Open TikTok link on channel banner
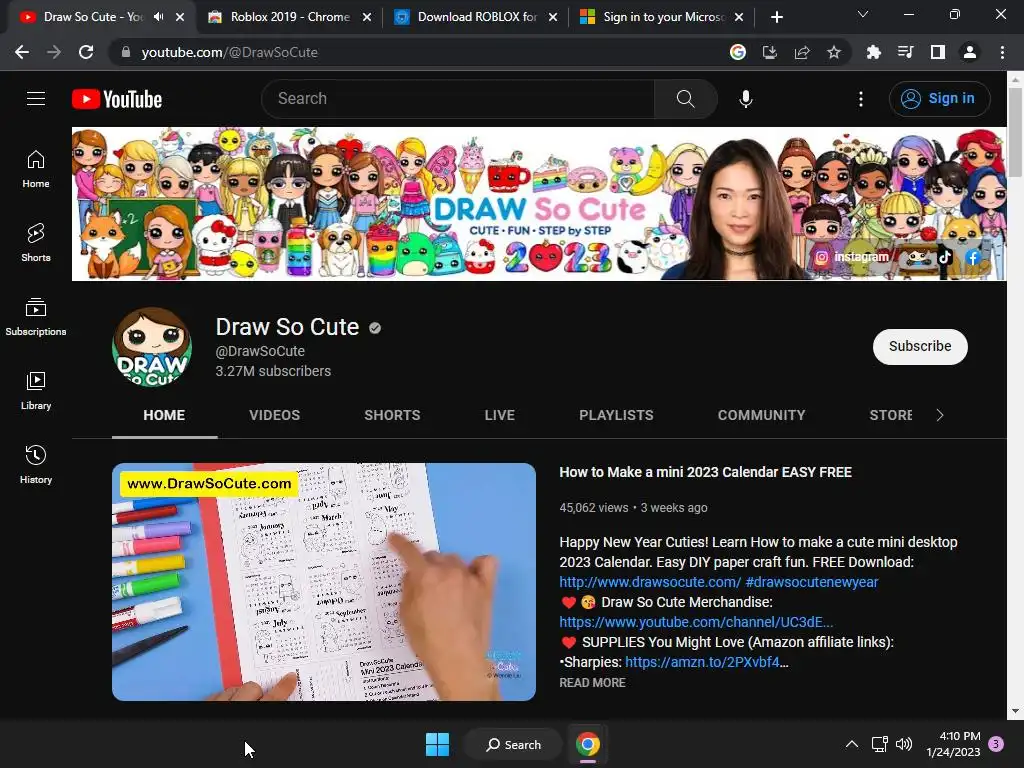1024x768 pixels. click(x=944, y=257)
